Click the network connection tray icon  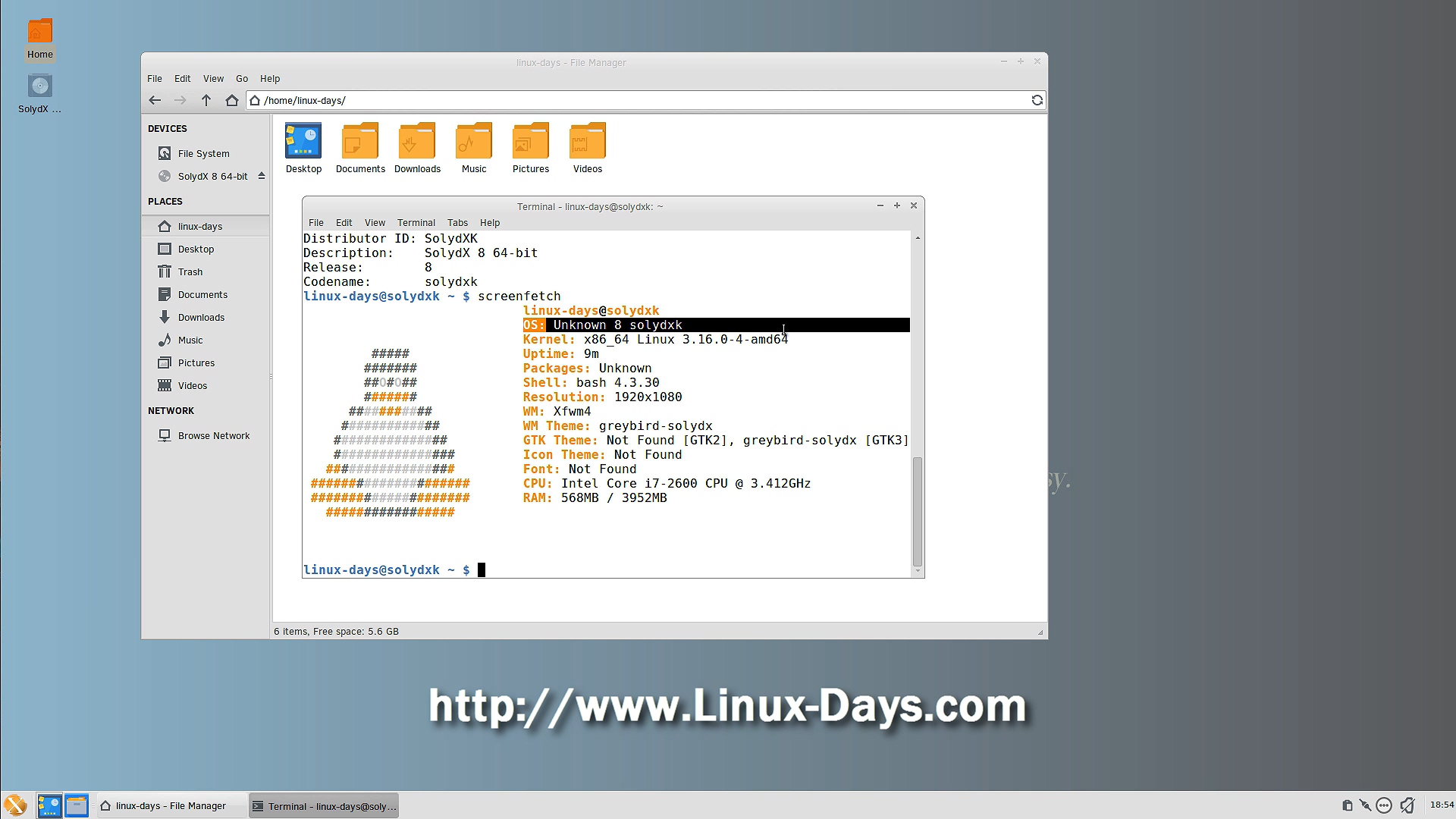pos(1365,805)
